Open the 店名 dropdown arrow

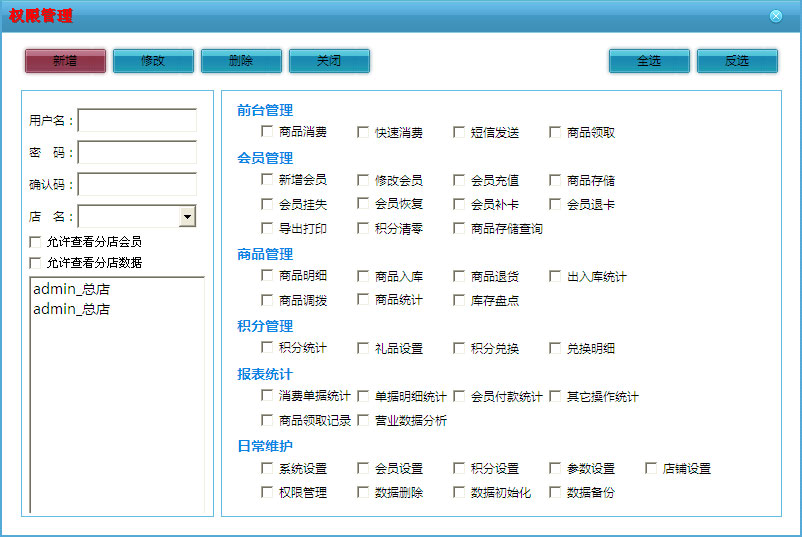pyautogui.click(x=187, y=216)
